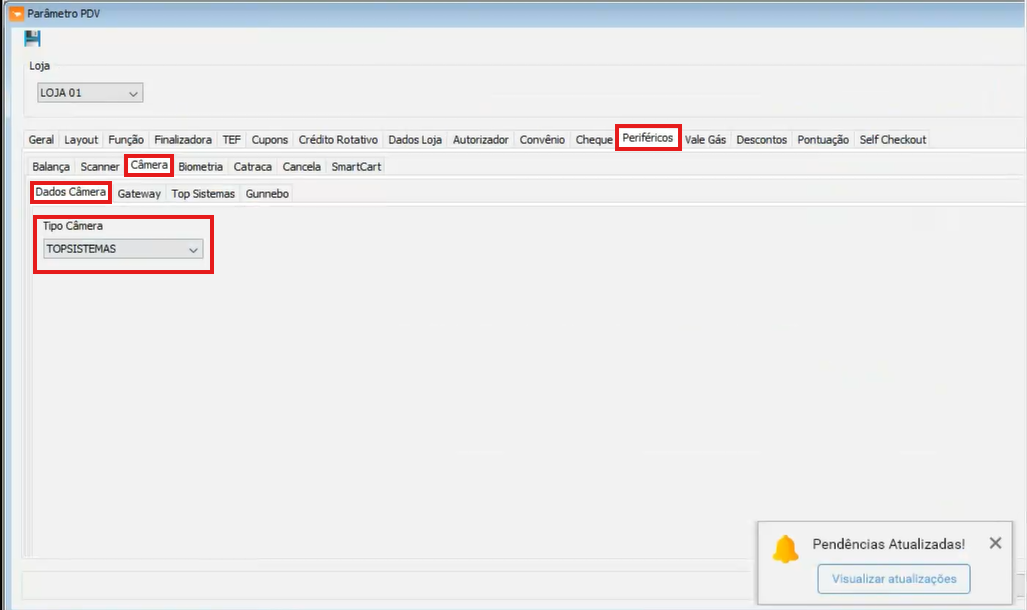Switch to the Balança sub-tab

(x=51, y=167)
